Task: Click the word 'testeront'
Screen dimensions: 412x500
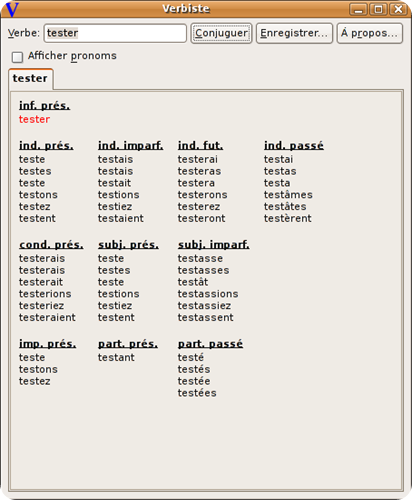Action: pyautogui.click(x=201, y=218)
